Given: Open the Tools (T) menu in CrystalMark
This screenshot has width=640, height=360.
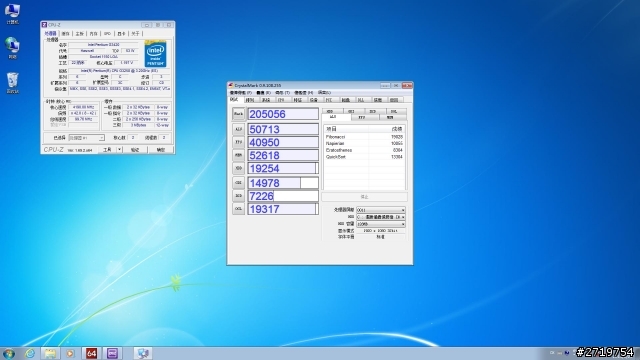Looking at the screenshot, I should (282, 93).
